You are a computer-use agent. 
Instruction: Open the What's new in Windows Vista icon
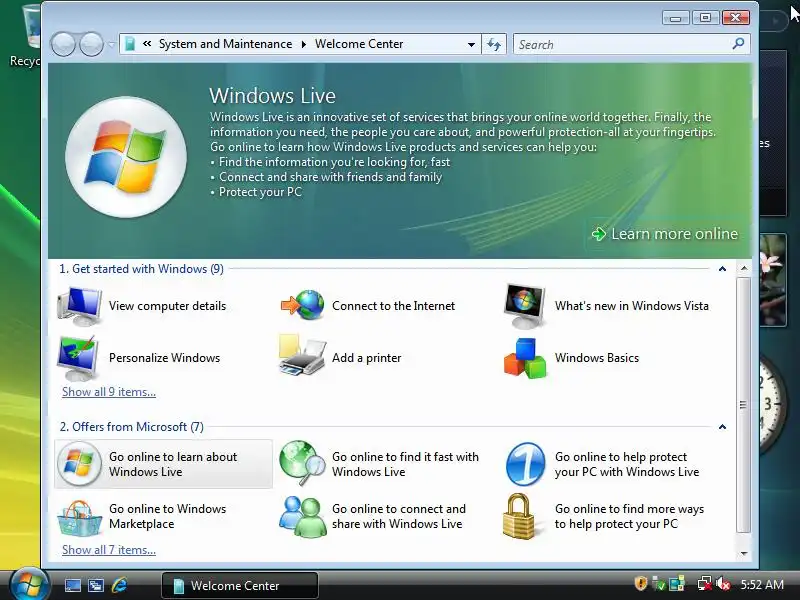524,306
